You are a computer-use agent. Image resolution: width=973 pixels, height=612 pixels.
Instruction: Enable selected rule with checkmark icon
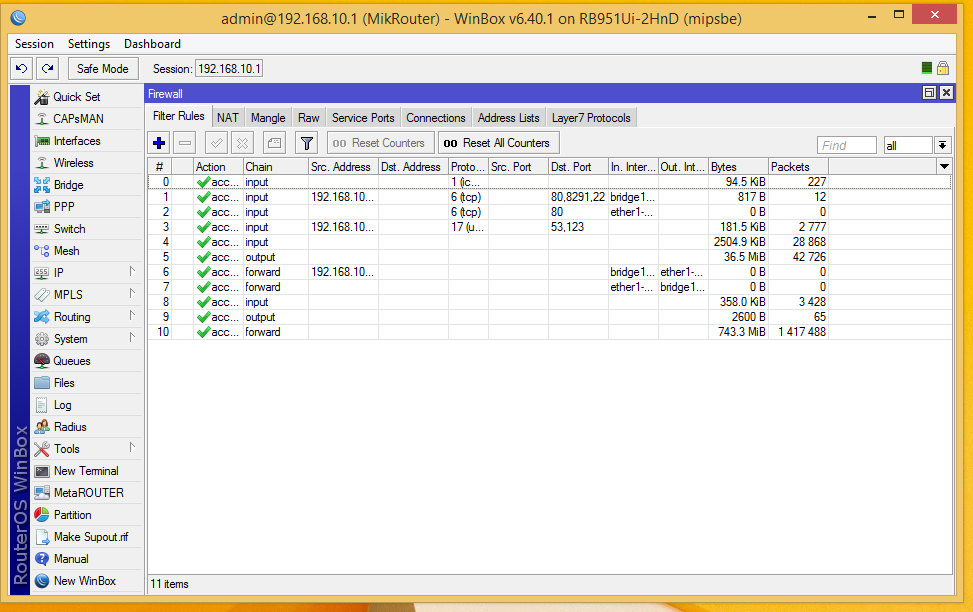click(x=217, y=143)
